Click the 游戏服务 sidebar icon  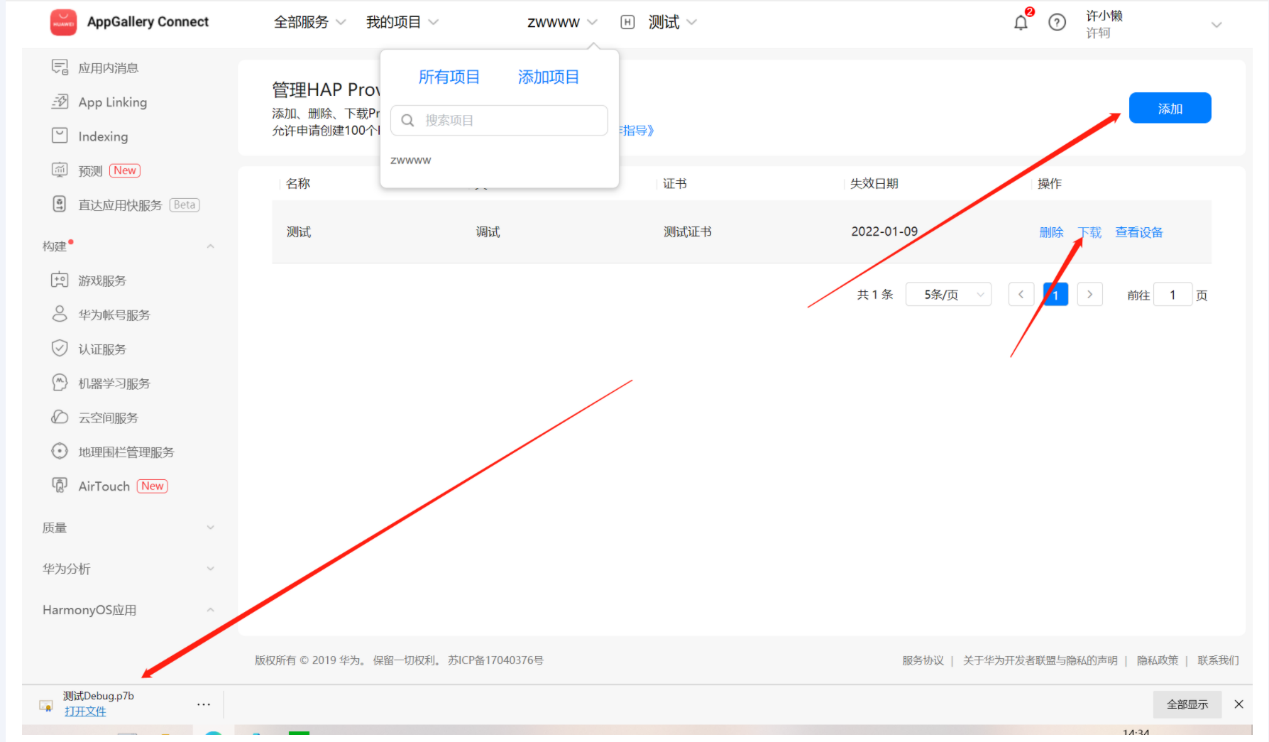(60, 281)
